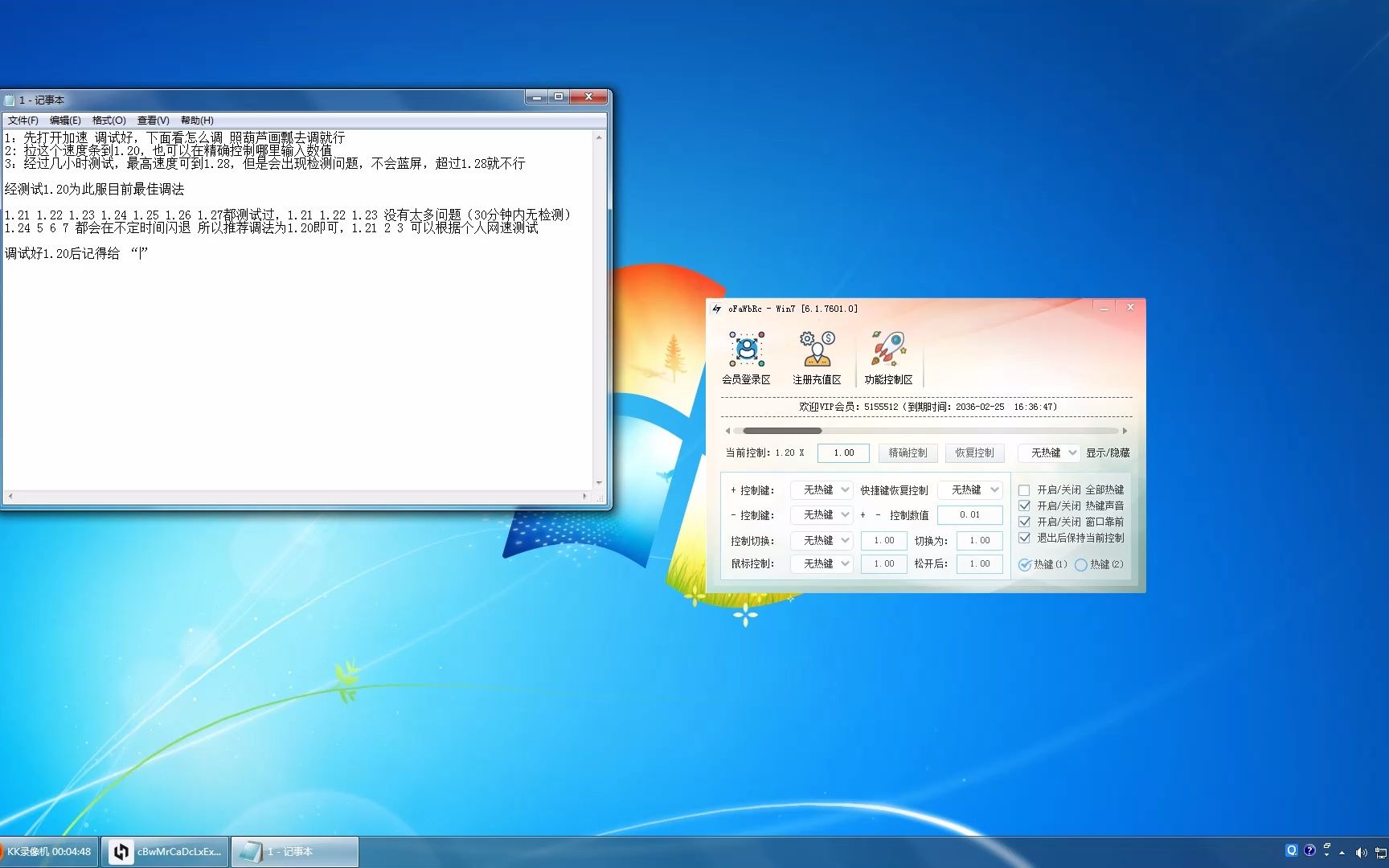Open the volume speaker tray icon
This screenshot has width=1389, height=868.
(x=1361, y=853)
